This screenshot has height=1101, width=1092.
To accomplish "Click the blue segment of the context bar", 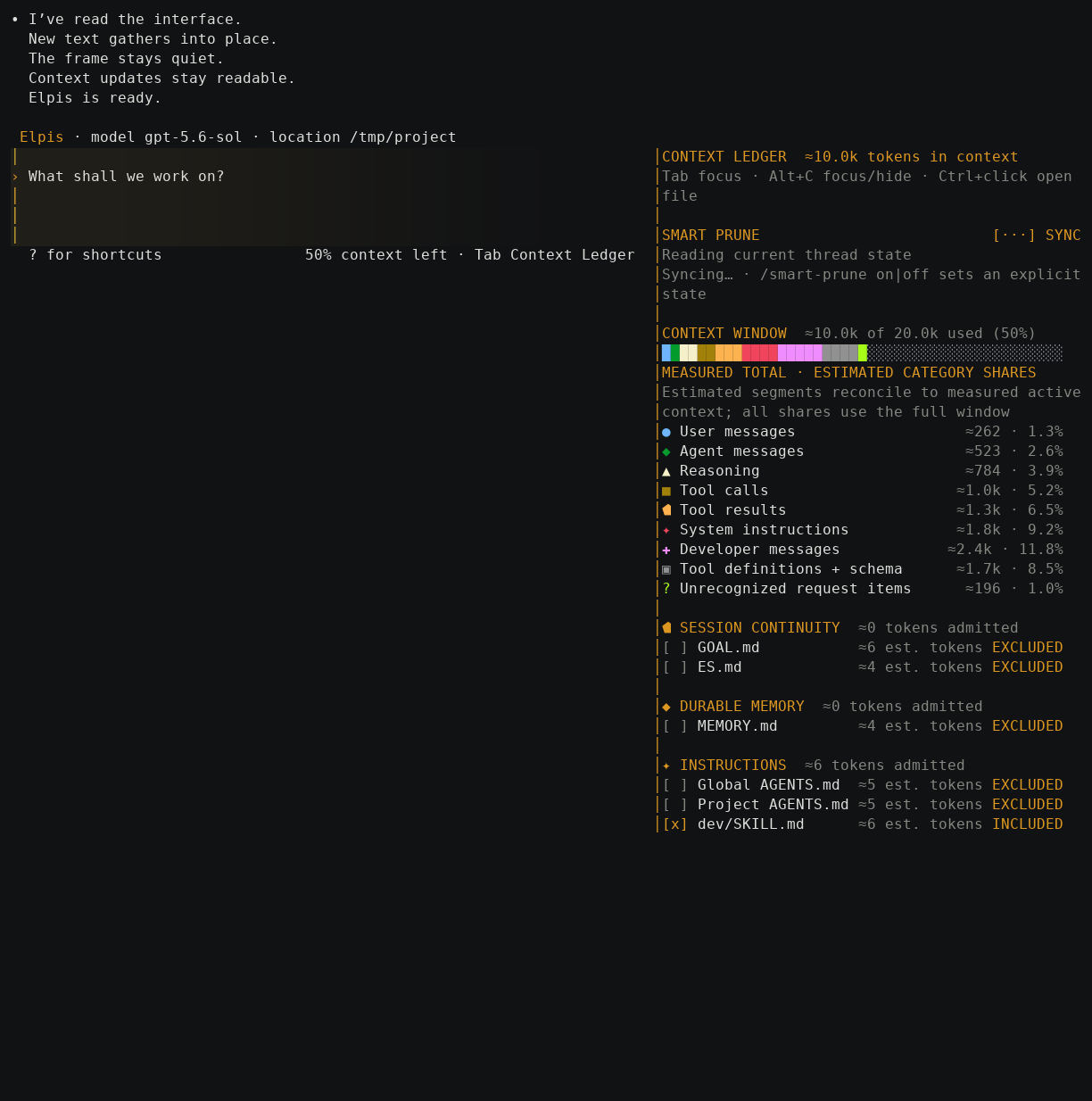I will click(666, 353).
